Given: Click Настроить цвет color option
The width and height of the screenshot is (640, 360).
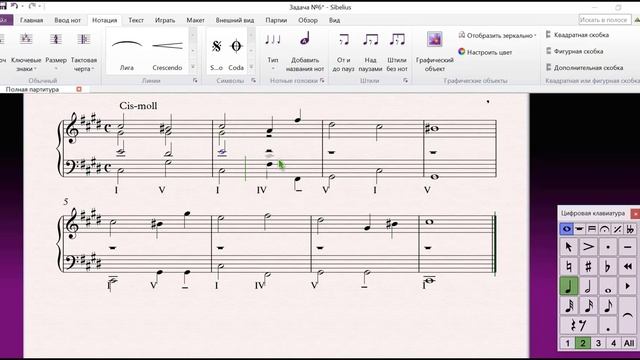Looking at the screenshot, I should tap(485, 52).
